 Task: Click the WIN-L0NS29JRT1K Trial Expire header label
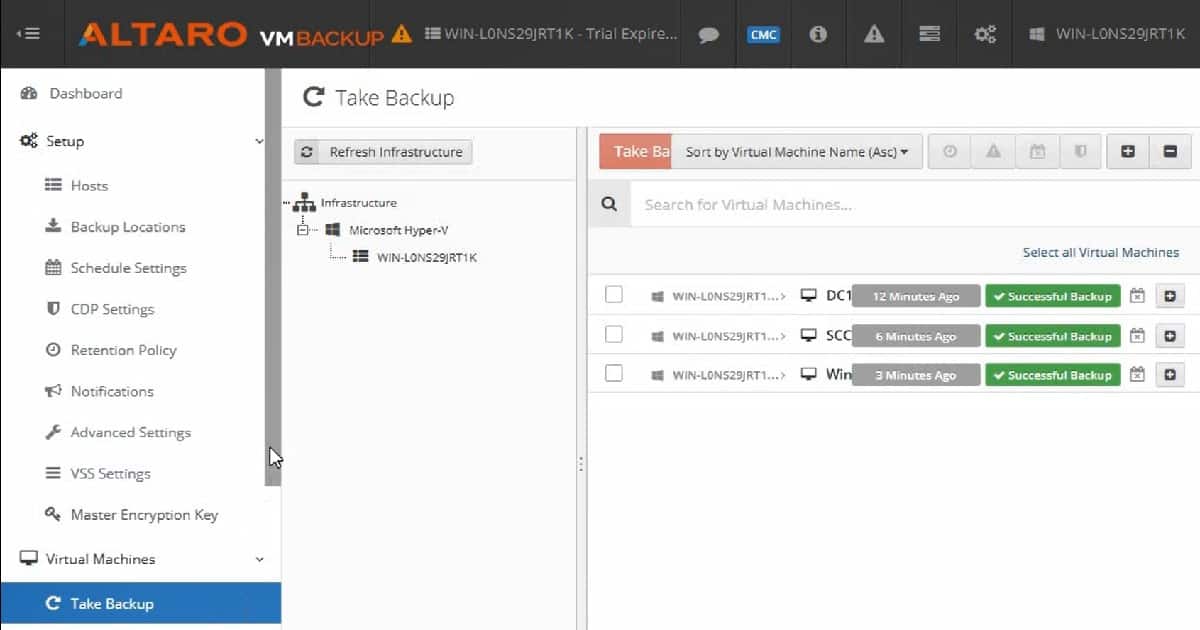(x=552, y=34)
